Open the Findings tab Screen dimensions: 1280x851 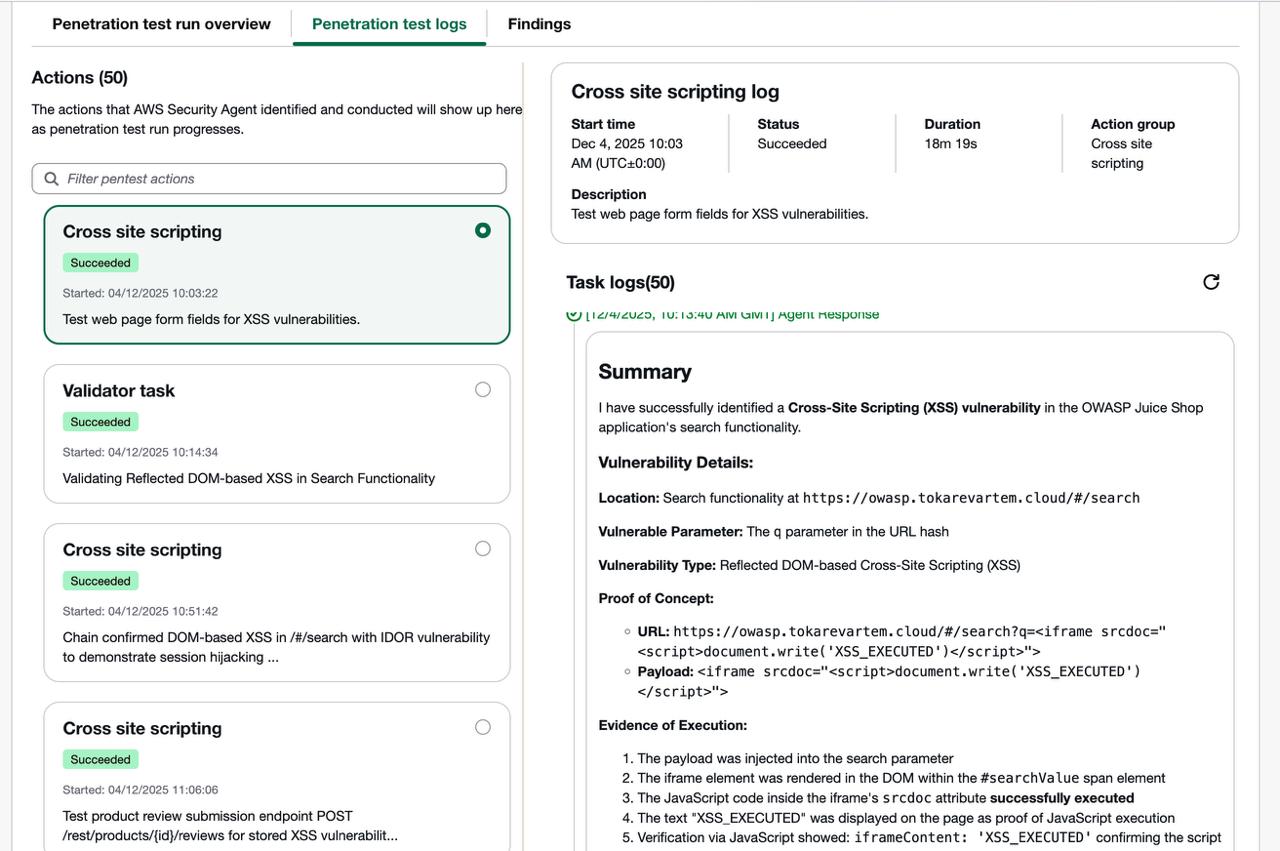point(539,24)
